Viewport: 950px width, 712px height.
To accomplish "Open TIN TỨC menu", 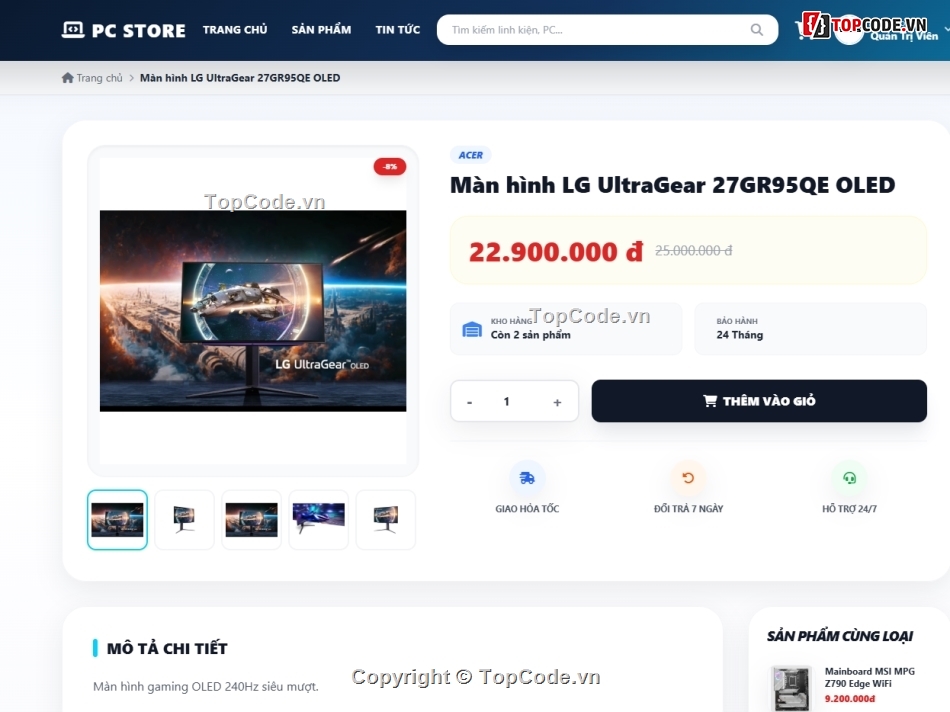I will 397,30.
